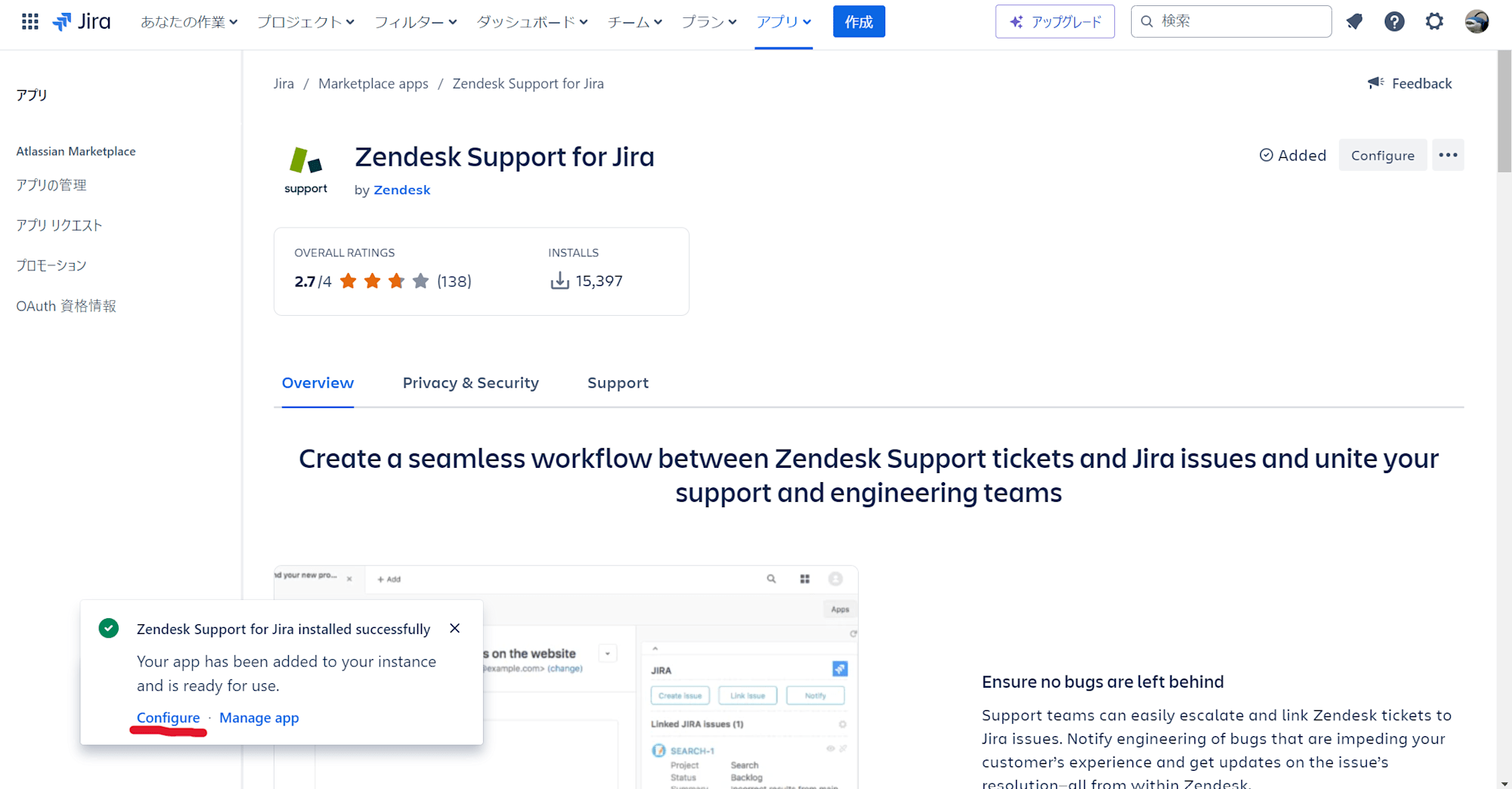Open the settings gear icon
The image size is (1512, 789).
tap(1434, 21)
